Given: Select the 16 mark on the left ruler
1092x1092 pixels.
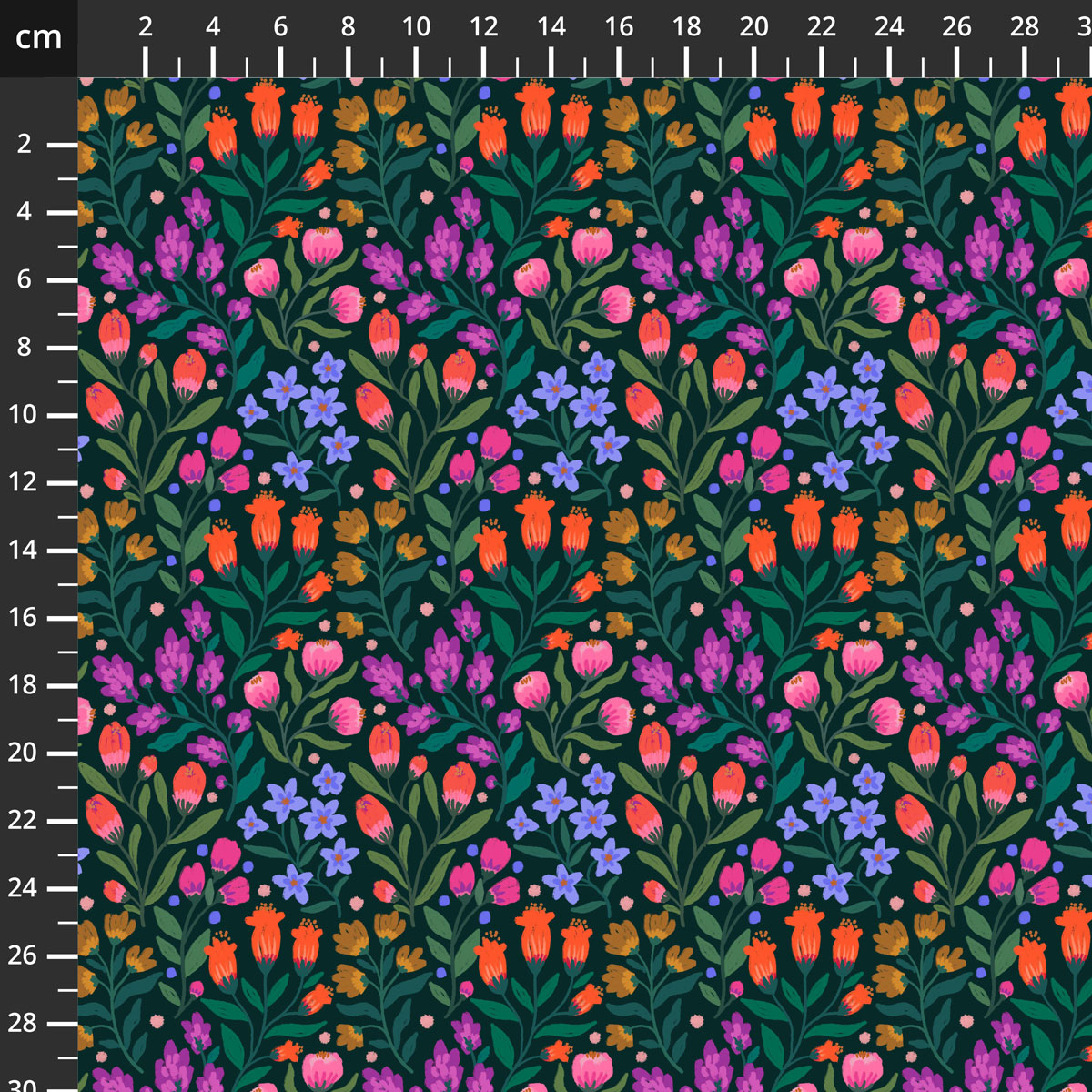Looking at the screenshot, I should click(23, 618).
